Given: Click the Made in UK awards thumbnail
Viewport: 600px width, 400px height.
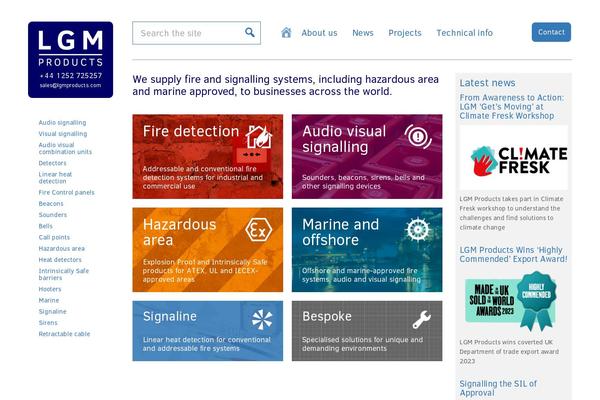Looking at the screenshot, I should pos(510,301).
